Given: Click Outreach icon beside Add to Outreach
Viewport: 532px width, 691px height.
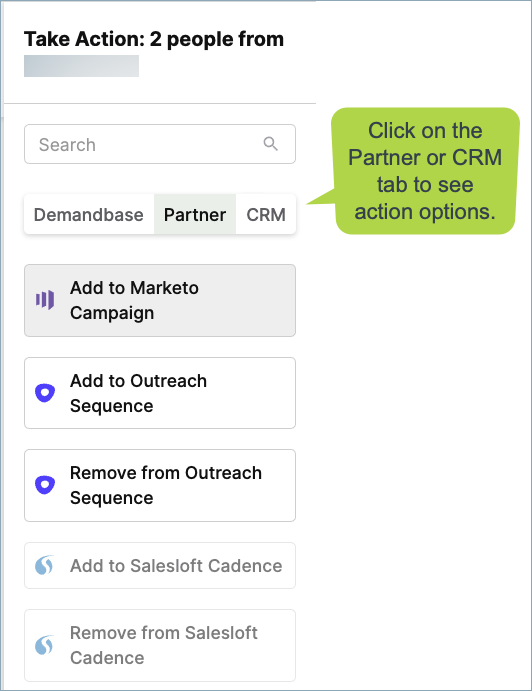Looking at the screenshot, I should [45, 393].
